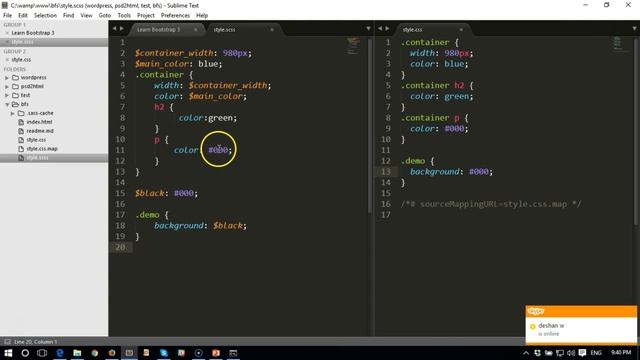
Task: Open the File menu
Action: click(7, 16)
